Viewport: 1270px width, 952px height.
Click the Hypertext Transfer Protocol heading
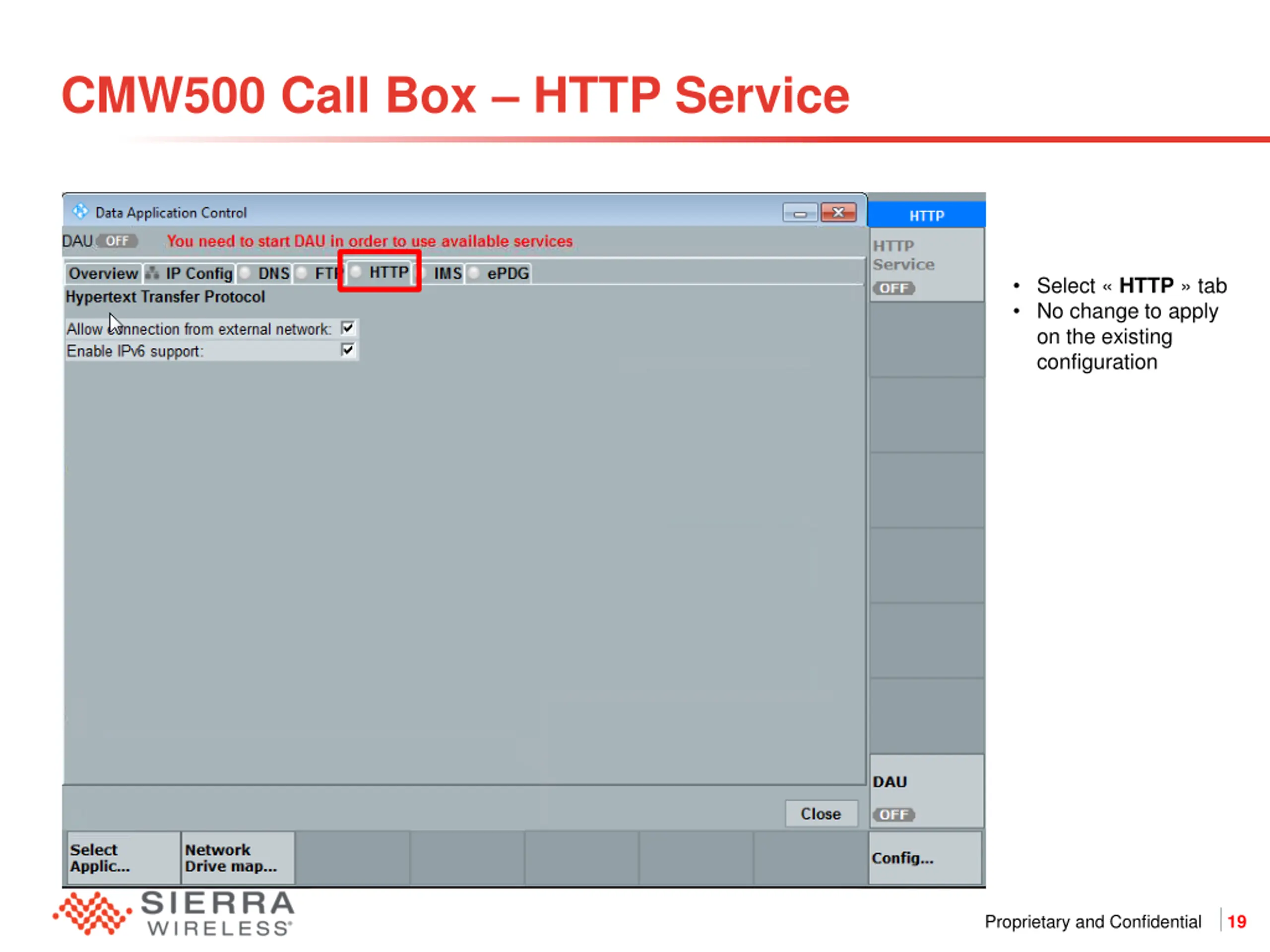[x=165, y=297]
